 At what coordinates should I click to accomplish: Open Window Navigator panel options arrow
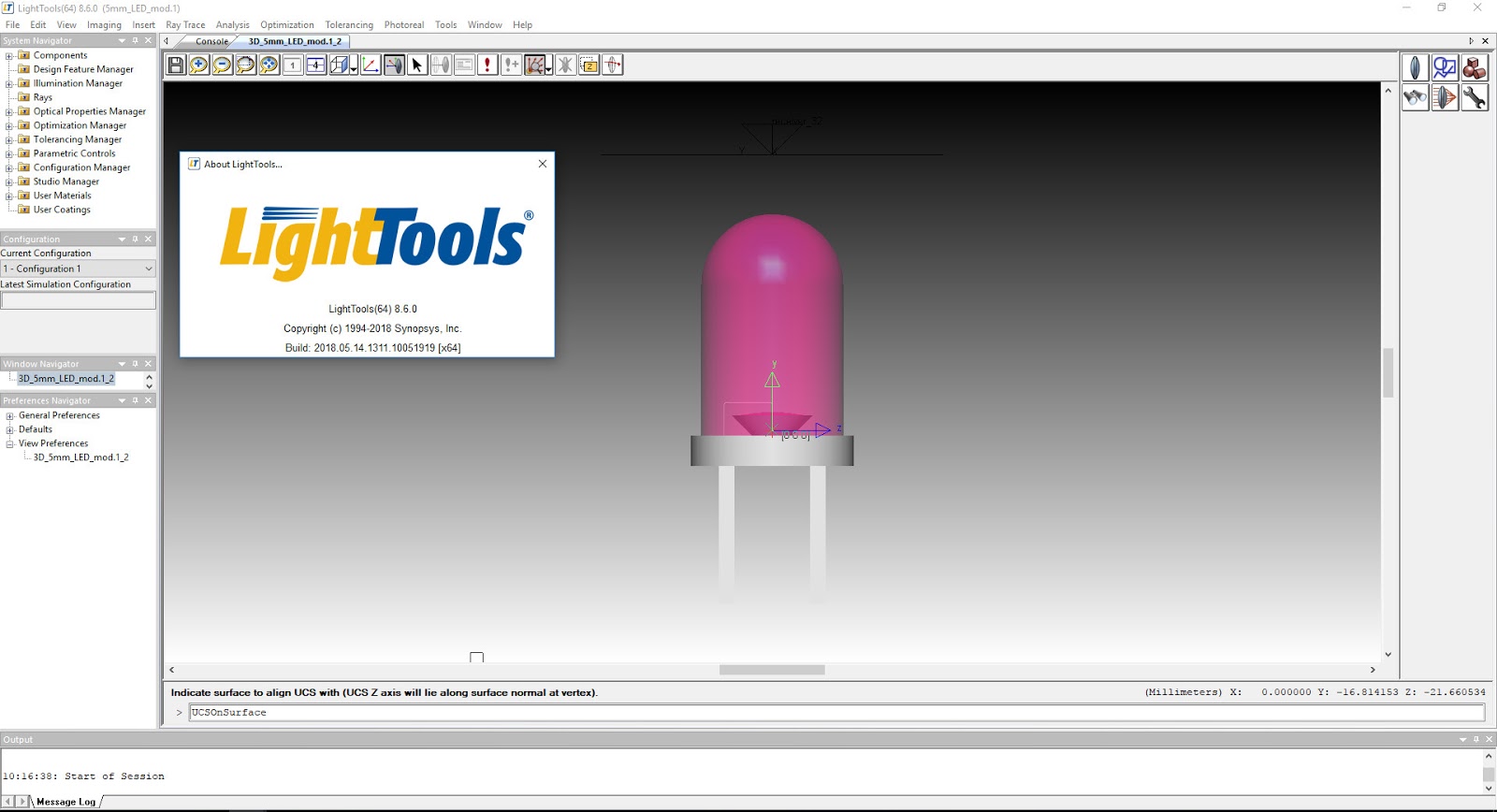coord(122,364)
